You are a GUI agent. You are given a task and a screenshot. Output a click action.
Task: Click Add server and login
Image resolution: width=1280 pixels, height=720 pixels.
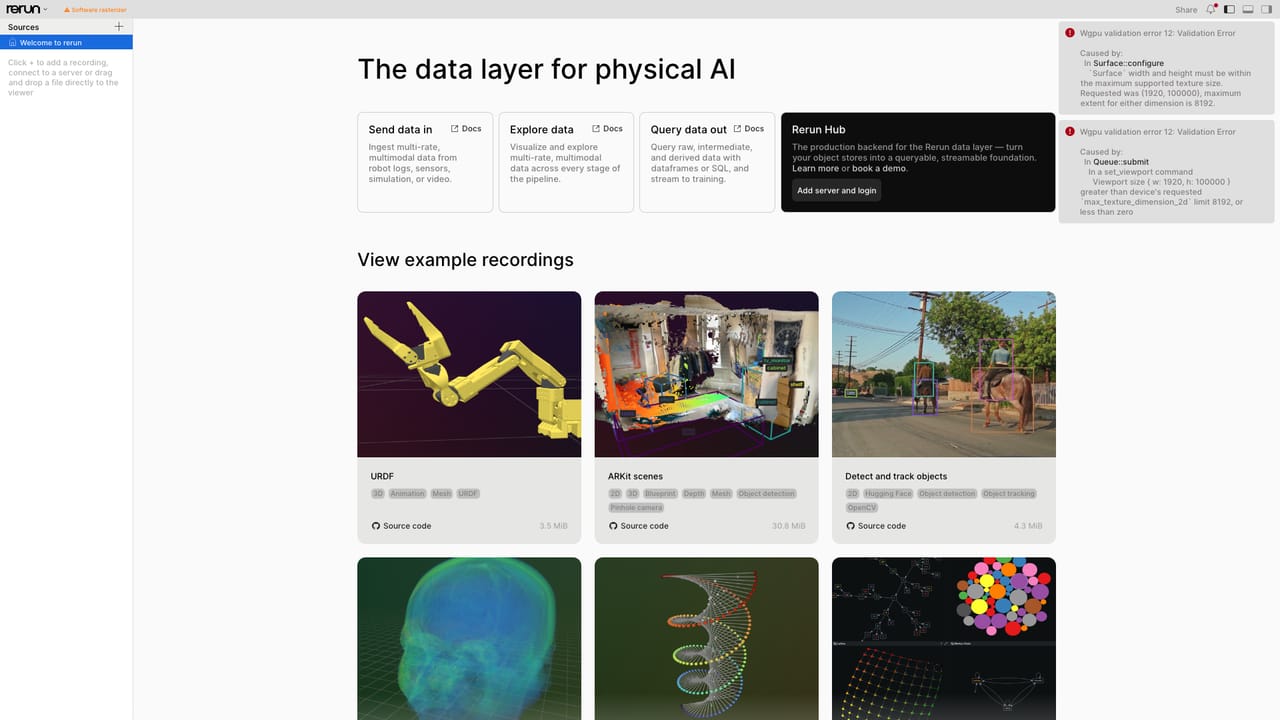tap(836, 190)
